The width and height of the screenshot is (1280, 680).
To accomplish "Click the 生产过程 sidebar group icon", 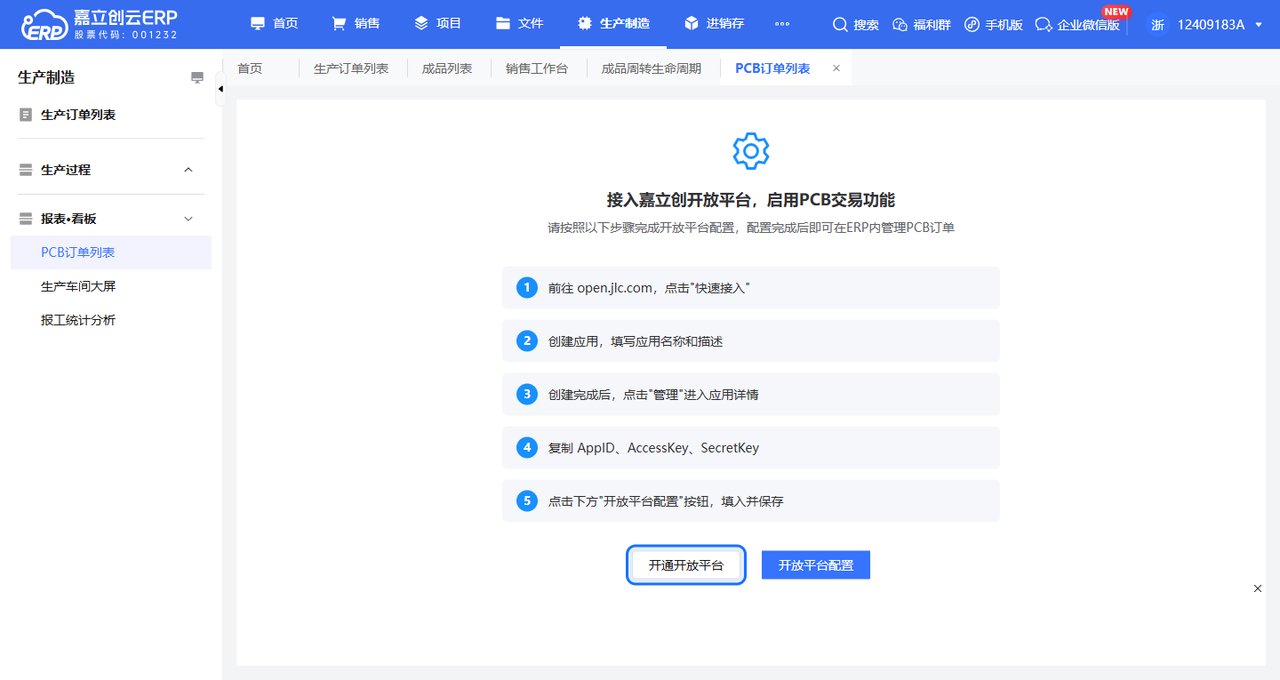I will pyautogui.click(x=26, y=170).
